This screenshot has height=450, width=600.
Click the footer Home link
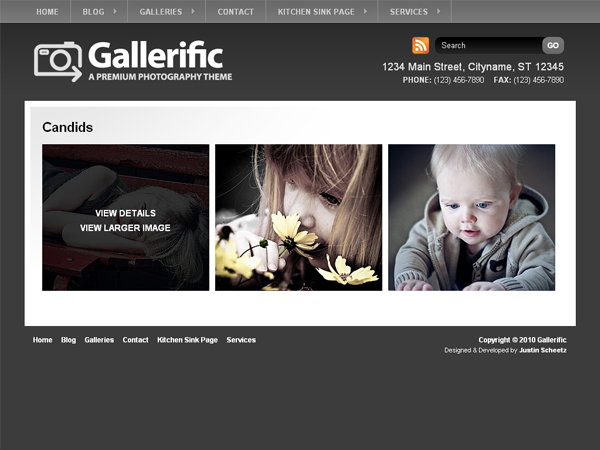pos(42,340)
